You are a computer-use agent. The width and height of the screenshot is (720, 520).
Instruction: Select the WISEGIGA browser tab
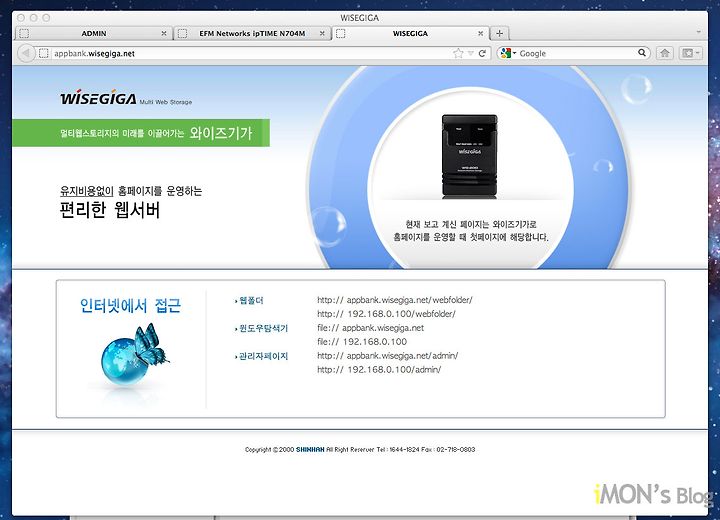(x=410, y=34)
